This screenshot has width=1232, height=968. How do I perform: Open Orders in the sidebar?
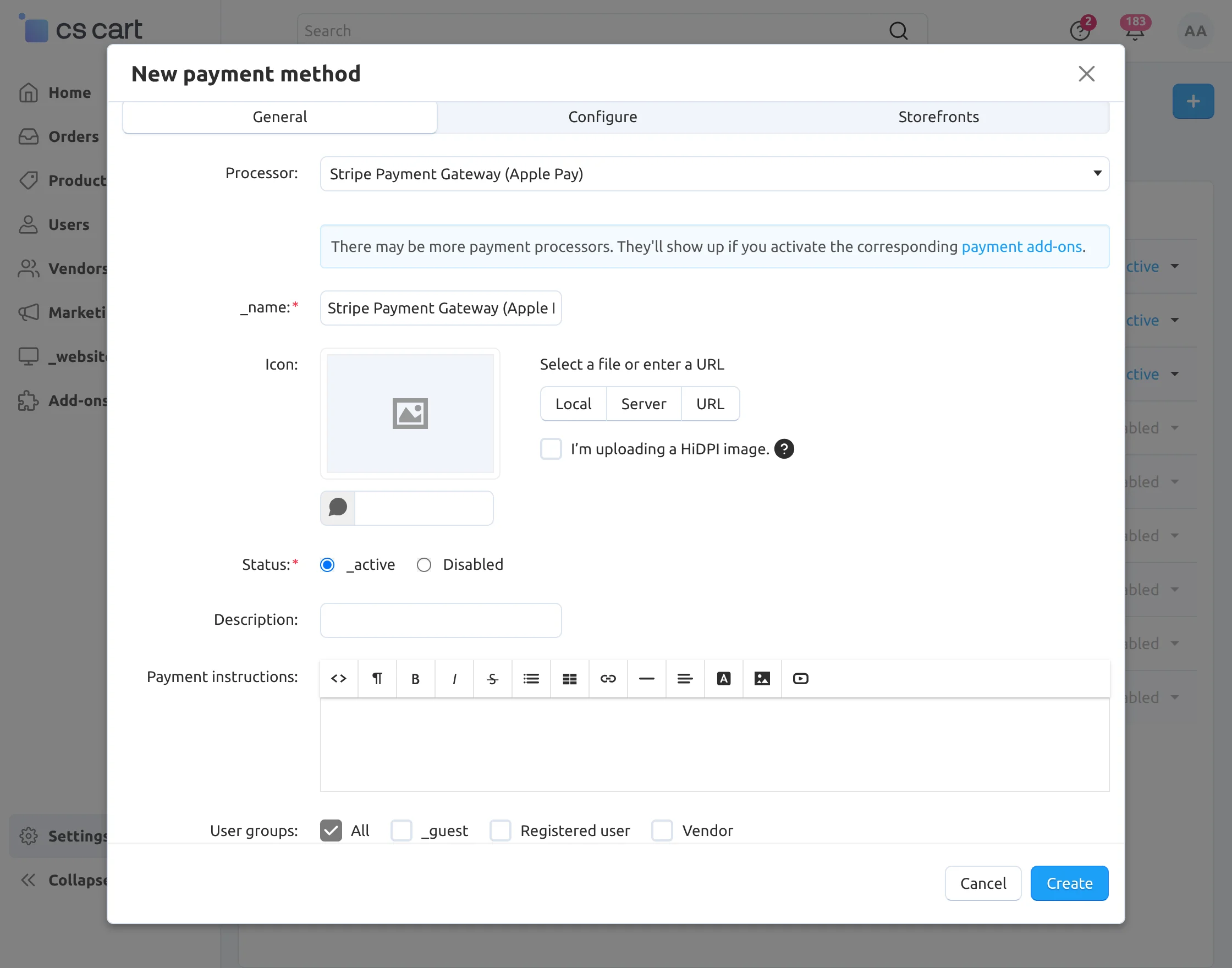point(59,136)
